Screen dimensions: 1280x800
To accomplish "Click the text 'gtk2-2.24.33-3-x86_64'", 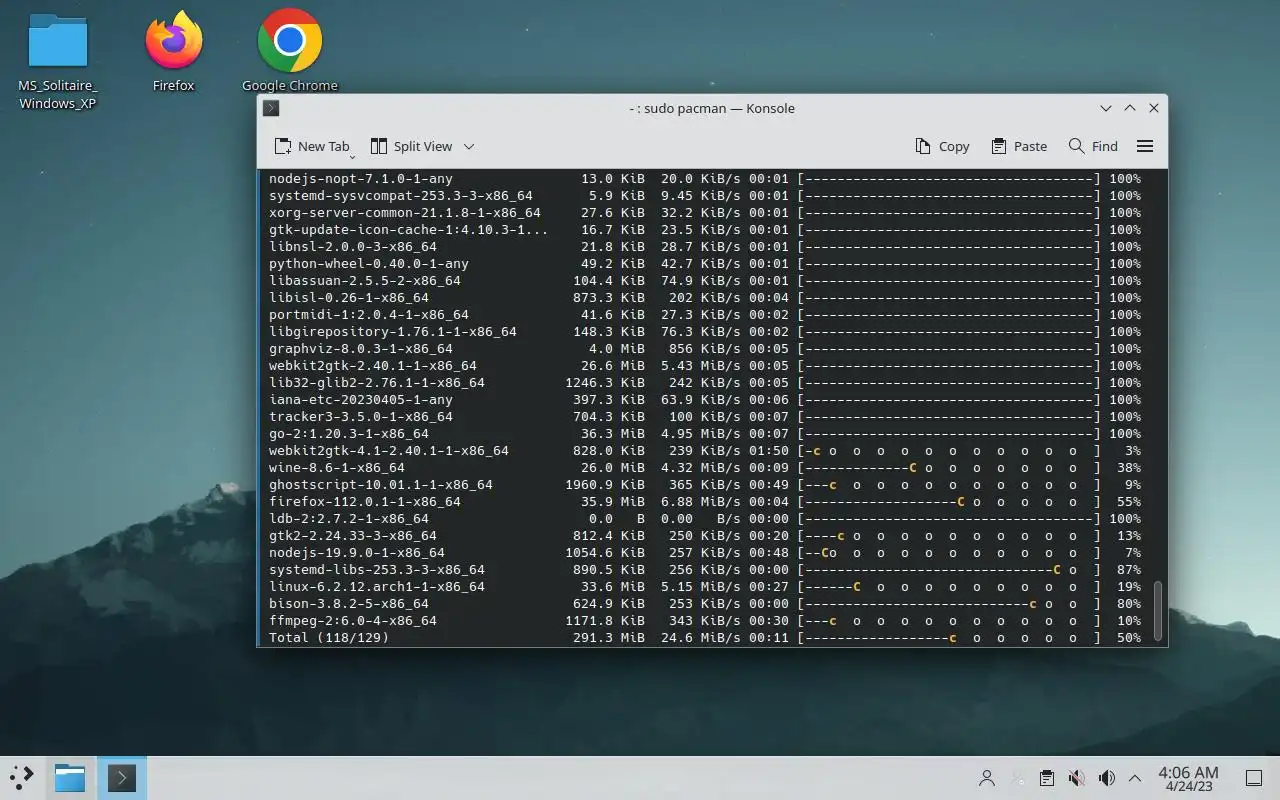I will pyautogui.click(x=353, y=536).
